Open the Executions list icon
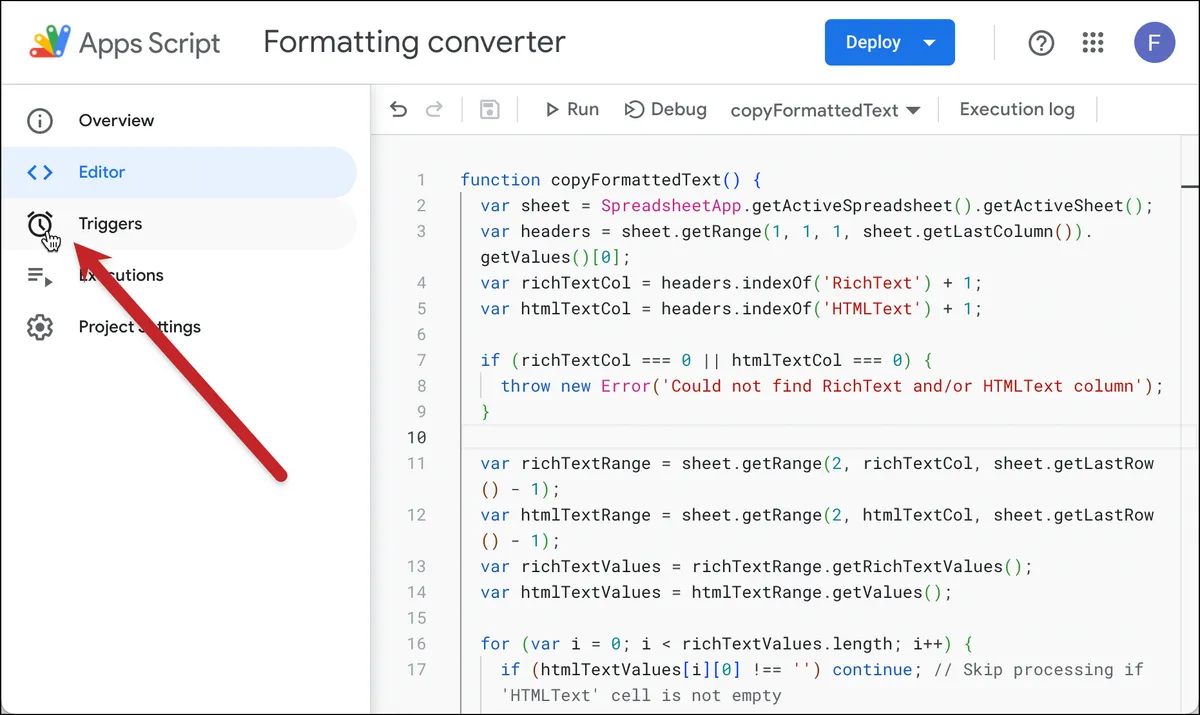Screen dimensions: 1200x715 click(x=40, y=276)
